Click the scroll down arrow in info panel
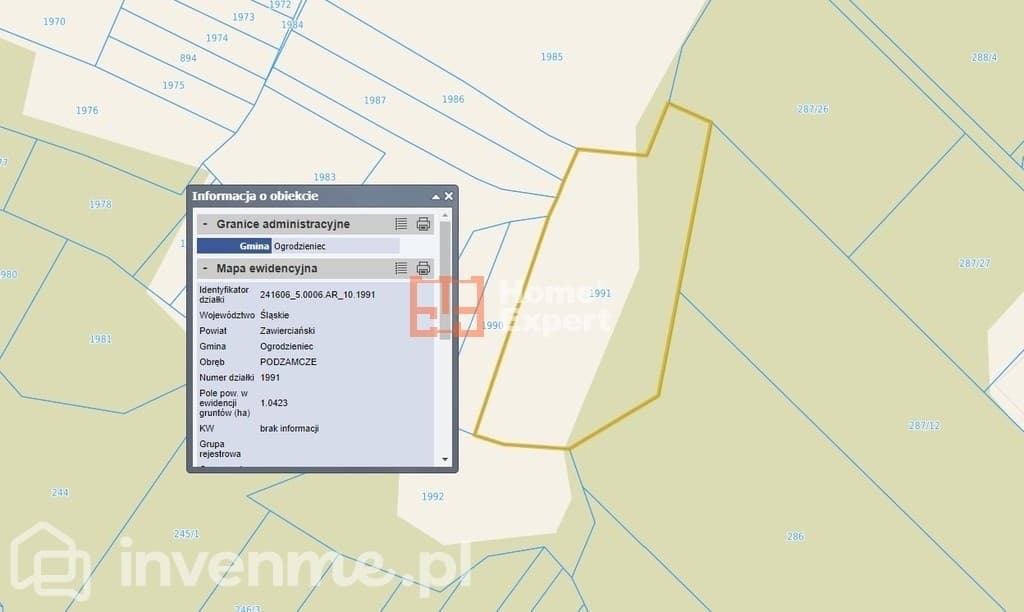This screenshot has width=1024, height=612. 445,460
